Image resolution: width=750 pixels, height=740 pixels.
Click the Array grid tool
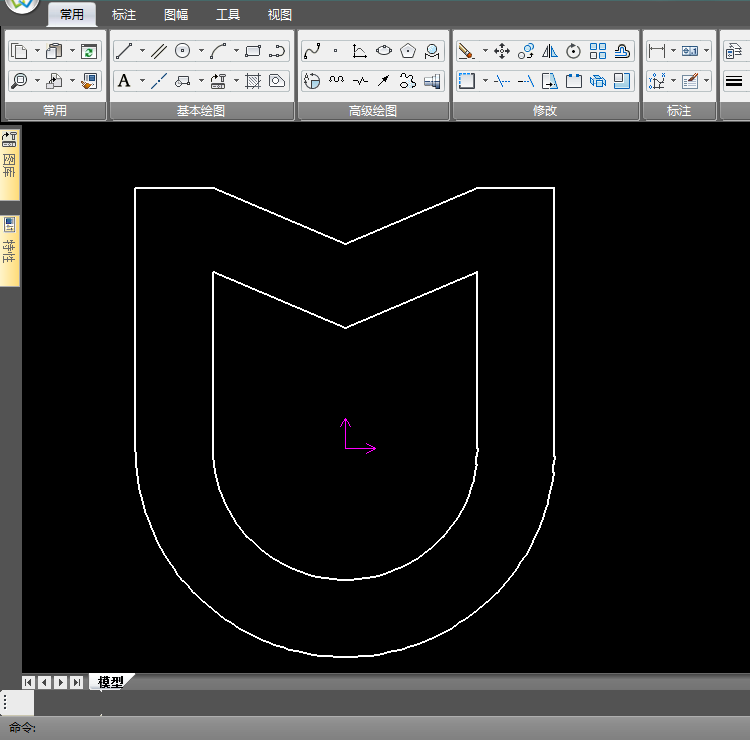pyautogui.click(x=598, y=51)
